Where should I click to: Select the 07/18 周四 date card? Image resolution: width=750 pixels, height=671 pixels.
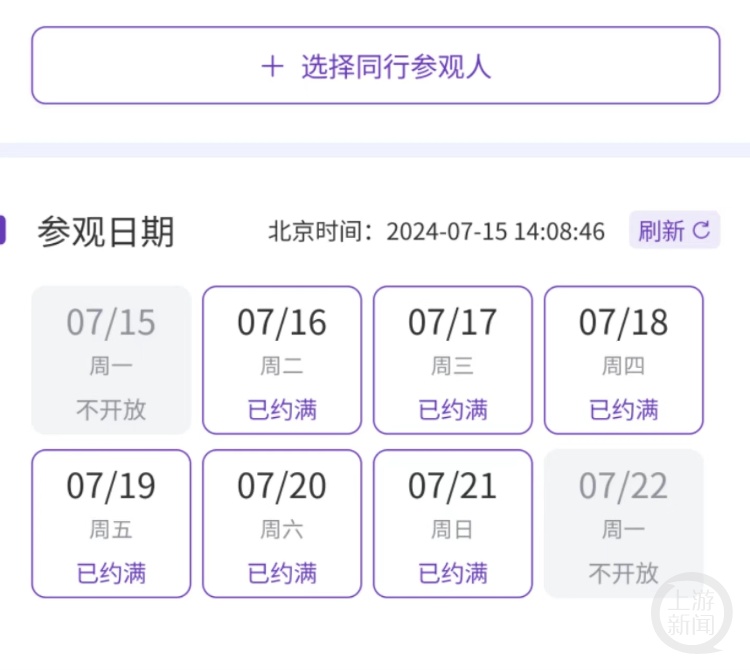tap(623, 360)
